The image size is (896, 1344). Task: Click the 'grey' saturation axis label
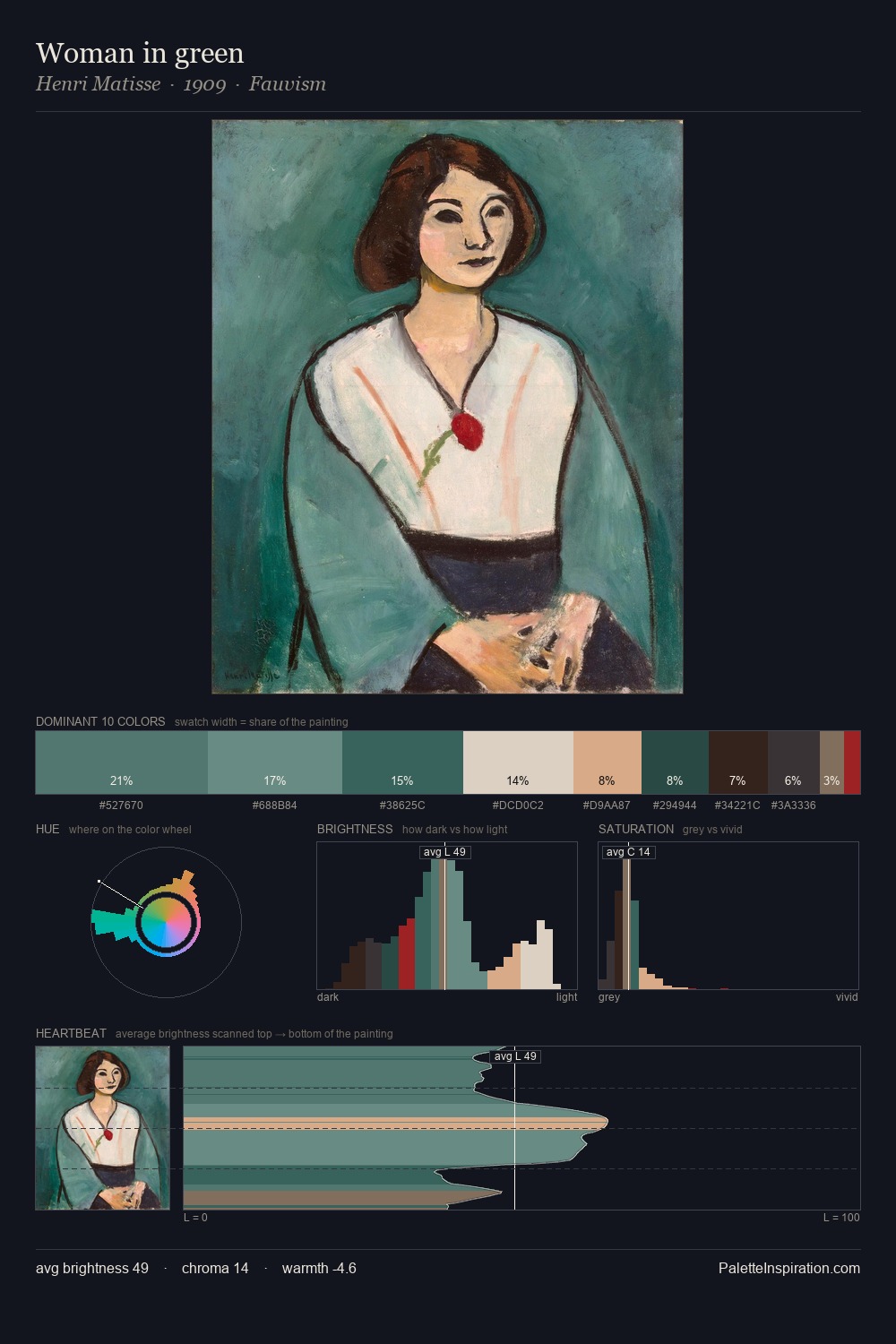coord(609,997)
